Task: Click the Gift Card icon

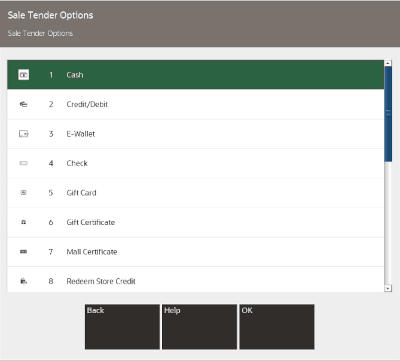Action: 23,193
